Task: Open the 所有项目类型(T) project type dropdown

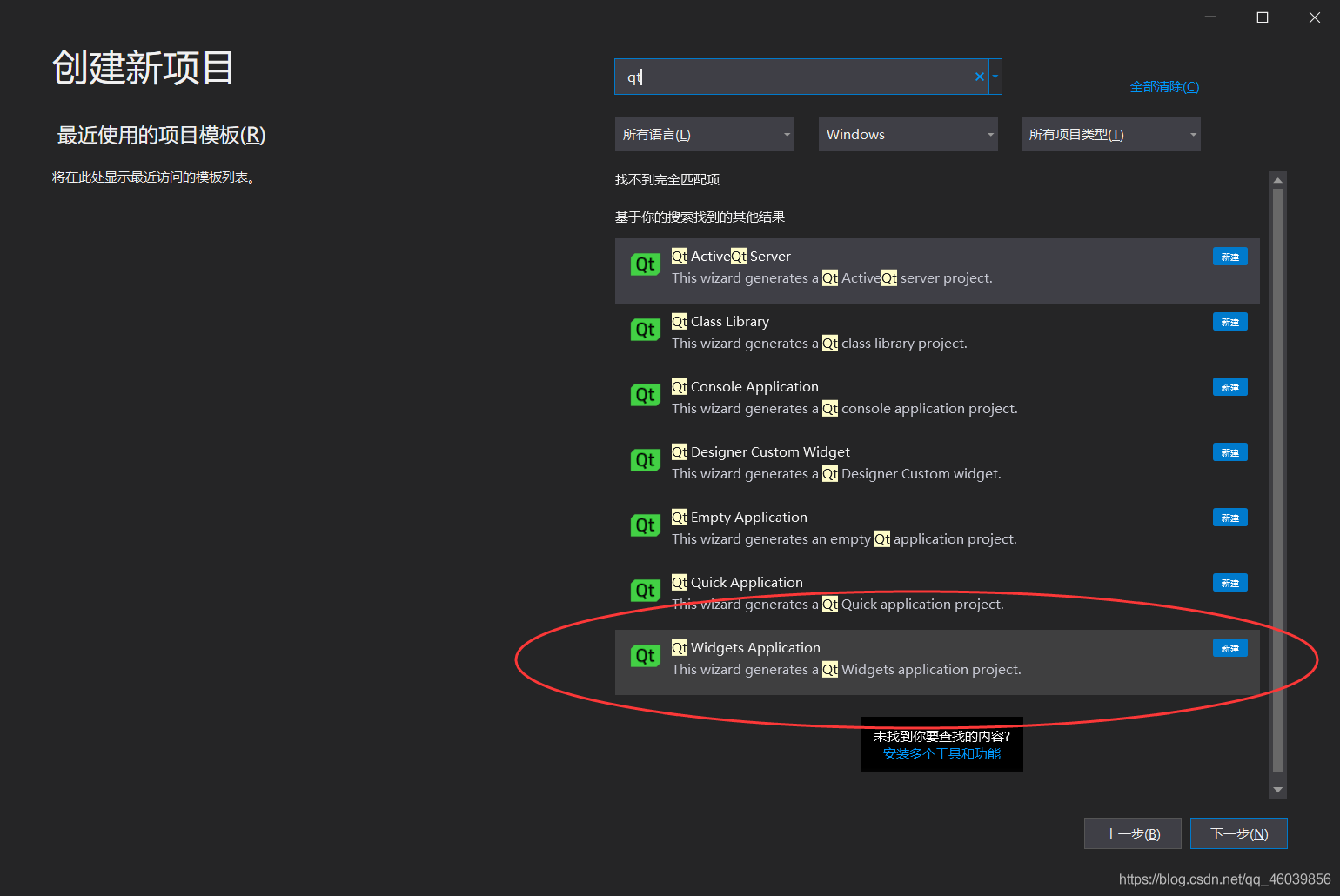Action: 1111,135
